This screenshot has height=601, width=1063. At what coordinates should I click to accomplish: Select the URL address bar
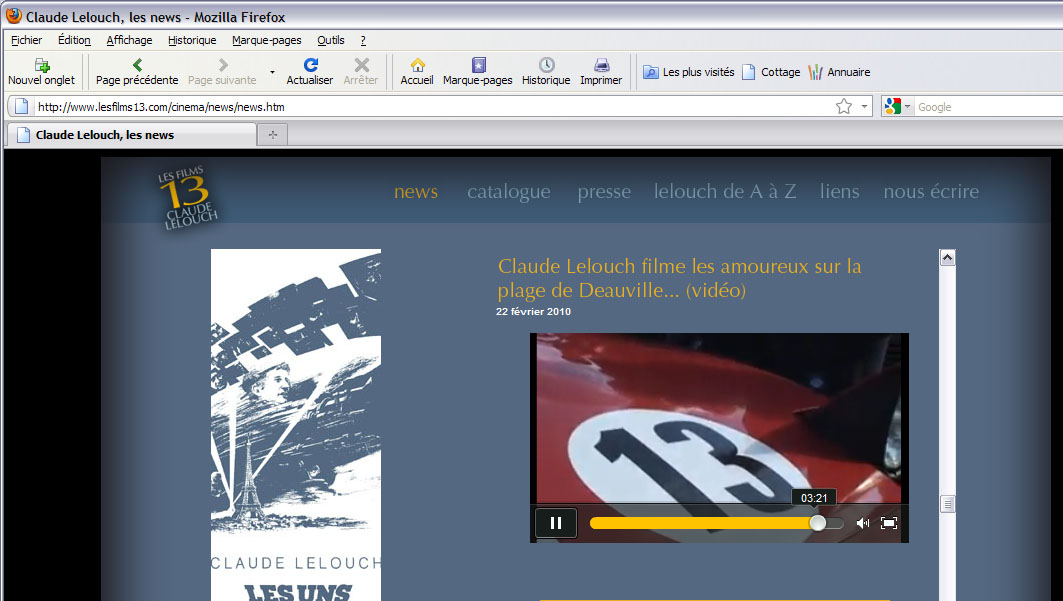(434, 107)
